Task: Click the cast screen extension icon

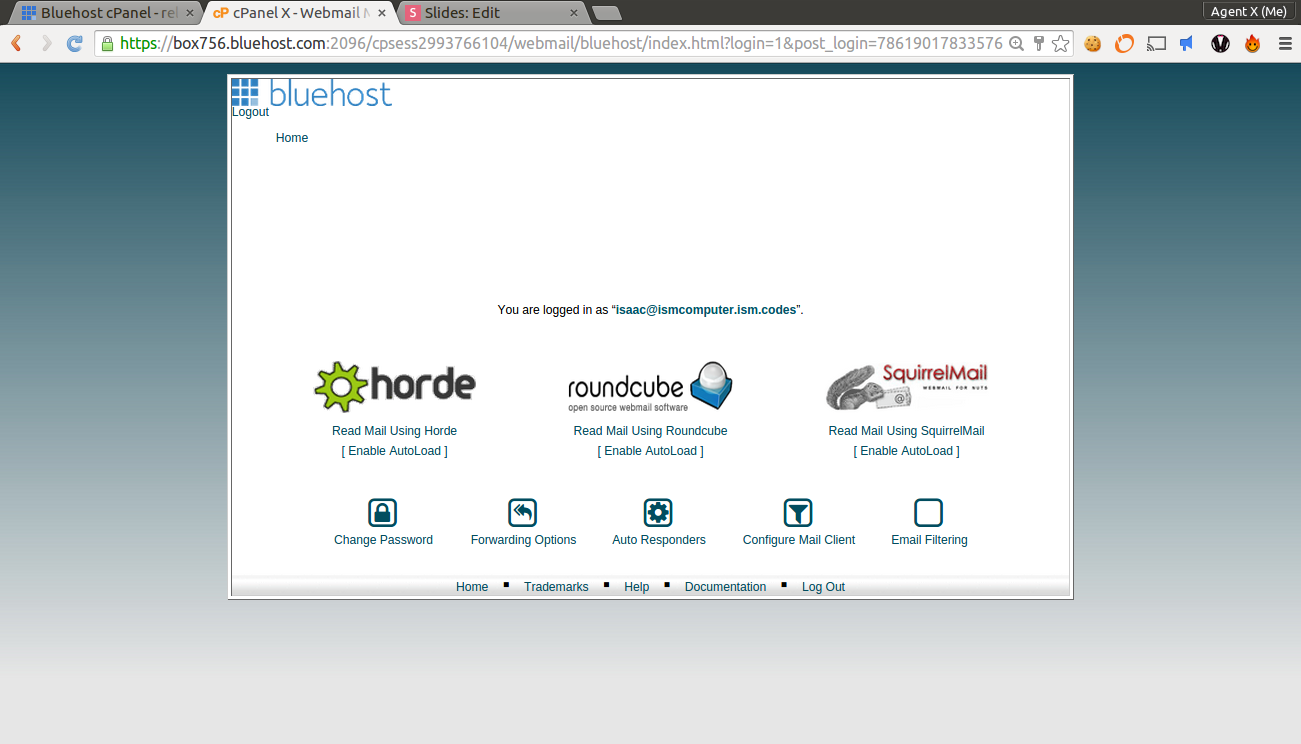Action: [x=1156, y=43]
